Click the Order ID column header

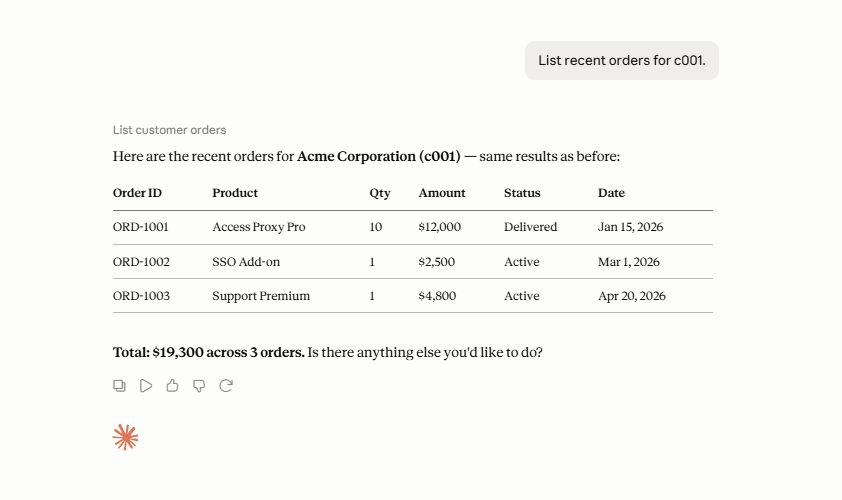coord(137,193)
